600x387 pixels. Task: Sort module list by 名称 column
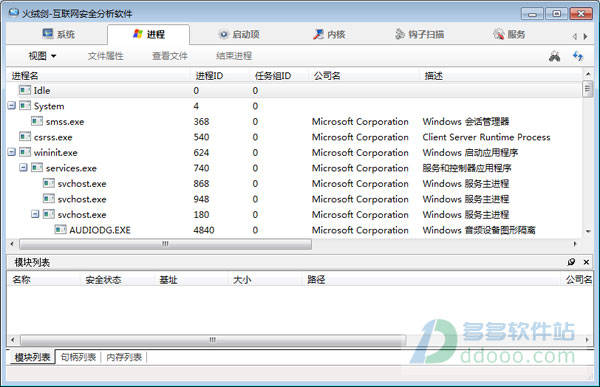pyautogui.click(x=44, y=280)
